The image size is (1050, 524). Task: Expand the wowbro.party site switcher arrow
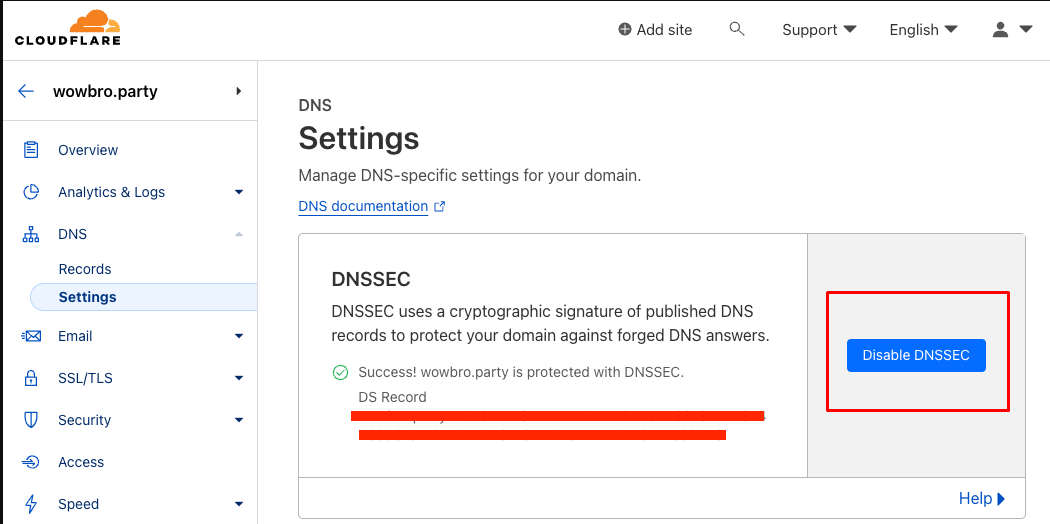click(x=238, y=91)
